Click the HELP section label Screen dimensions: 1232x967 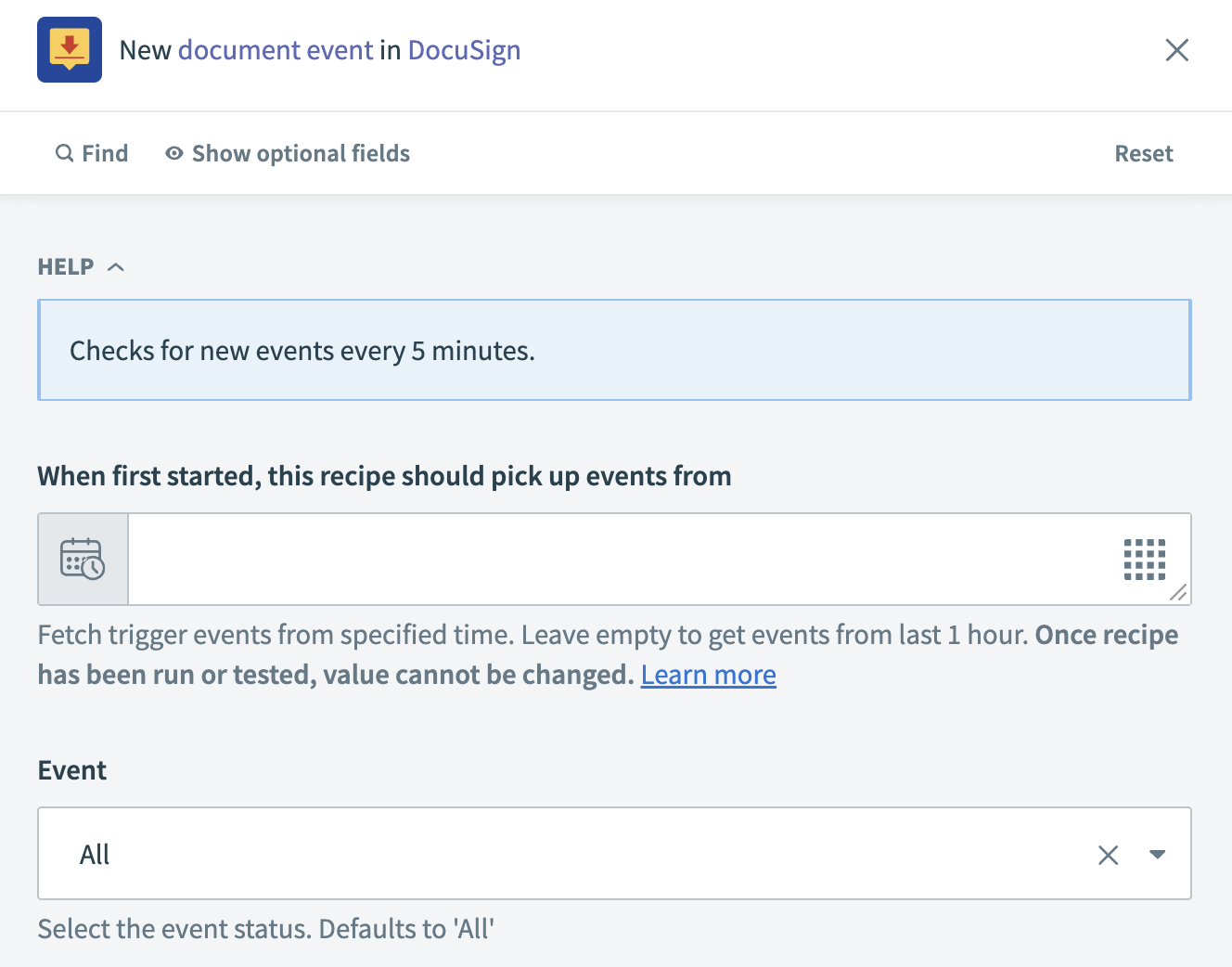[x=66, y=267]
